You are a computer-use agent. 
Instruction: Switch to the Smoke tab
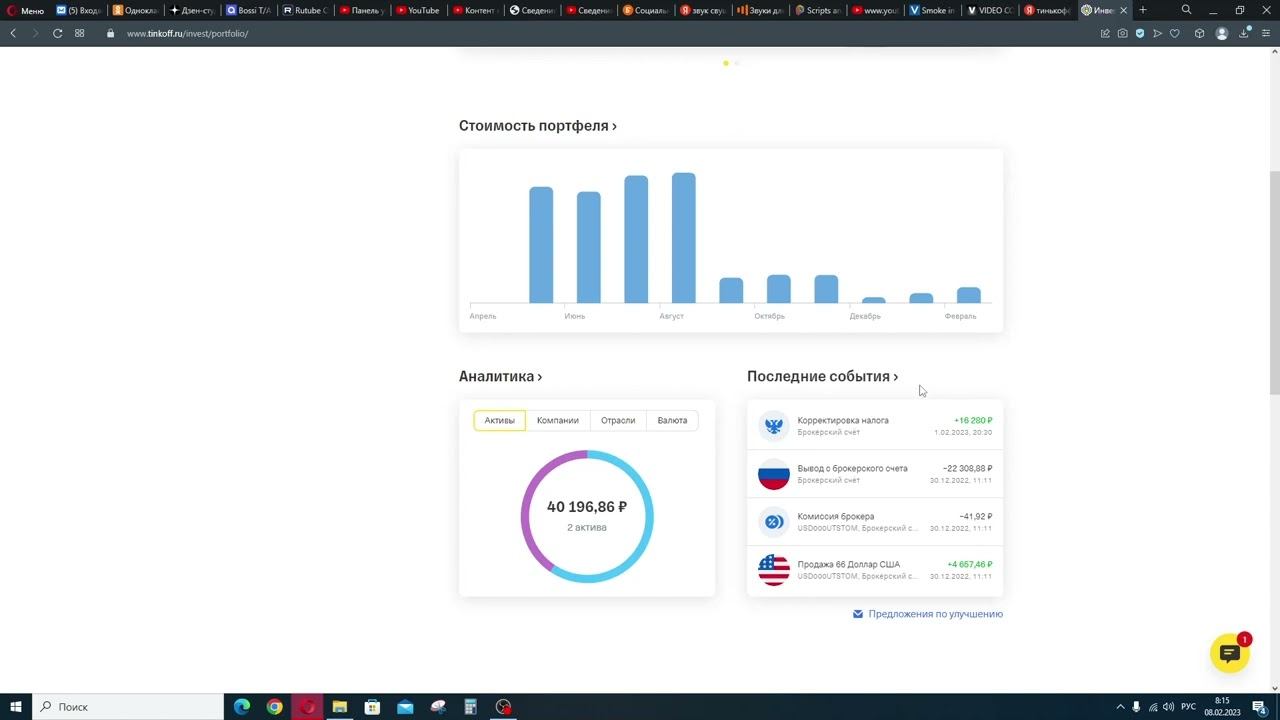(x=932, y=10)
